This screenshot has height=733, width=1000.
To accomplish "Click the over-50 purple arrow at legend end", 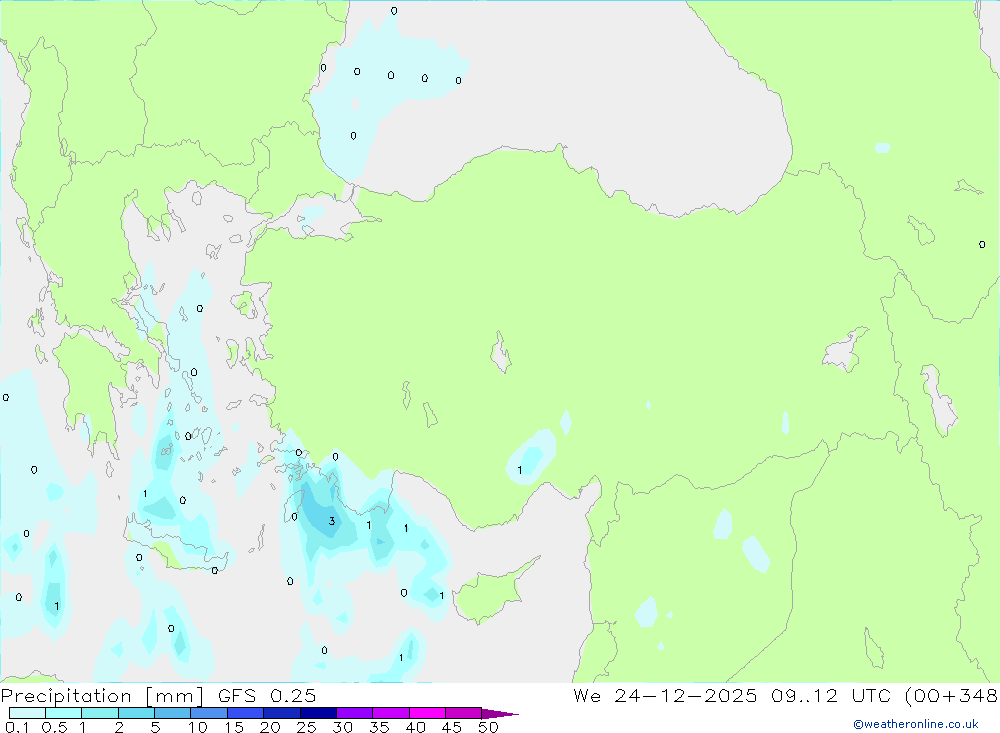I will point(499,714).
